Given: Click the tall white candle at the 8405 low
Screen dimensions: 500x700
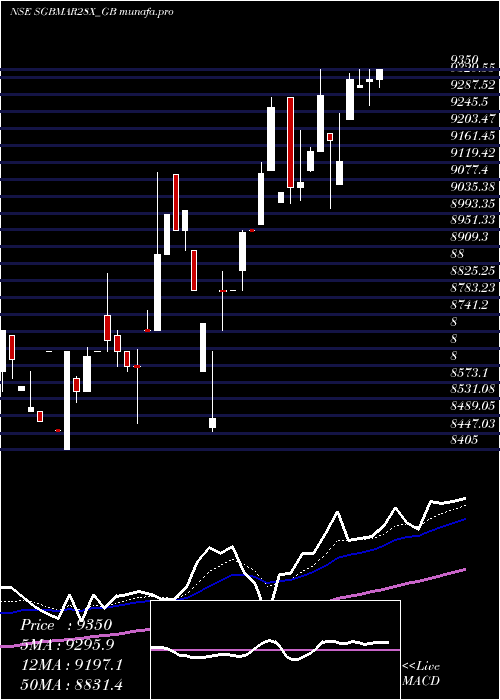Looking at the screenshot, I should pos(67,400).
